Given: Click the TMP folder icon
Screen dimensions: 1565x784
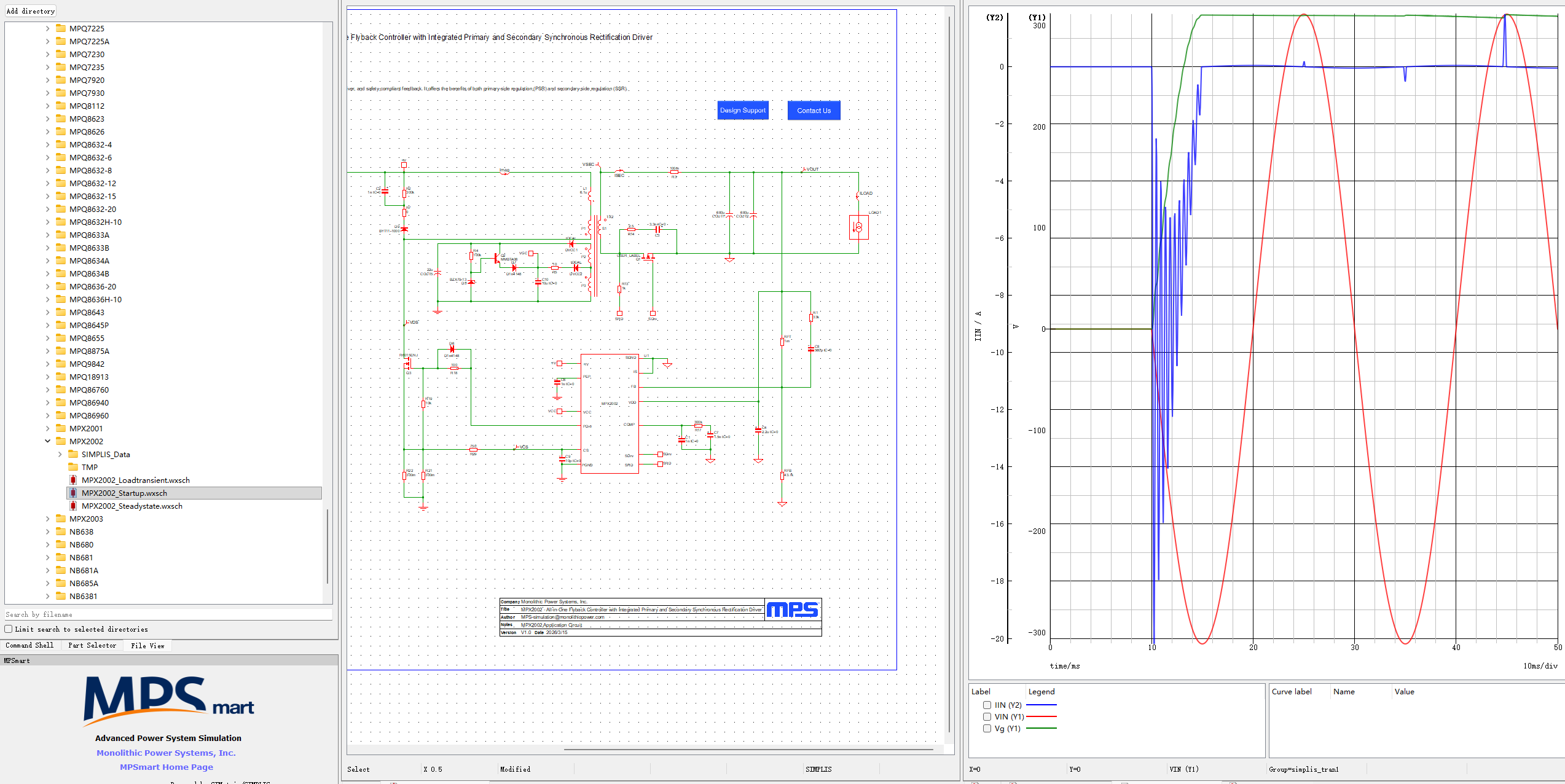Looking at the screenshot, I should [x=73, y=468].
